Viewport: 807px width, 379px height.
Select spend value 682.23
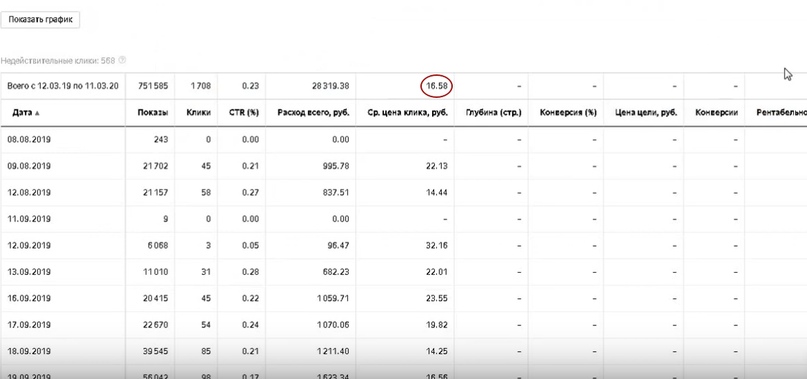[x=337, y=272]
